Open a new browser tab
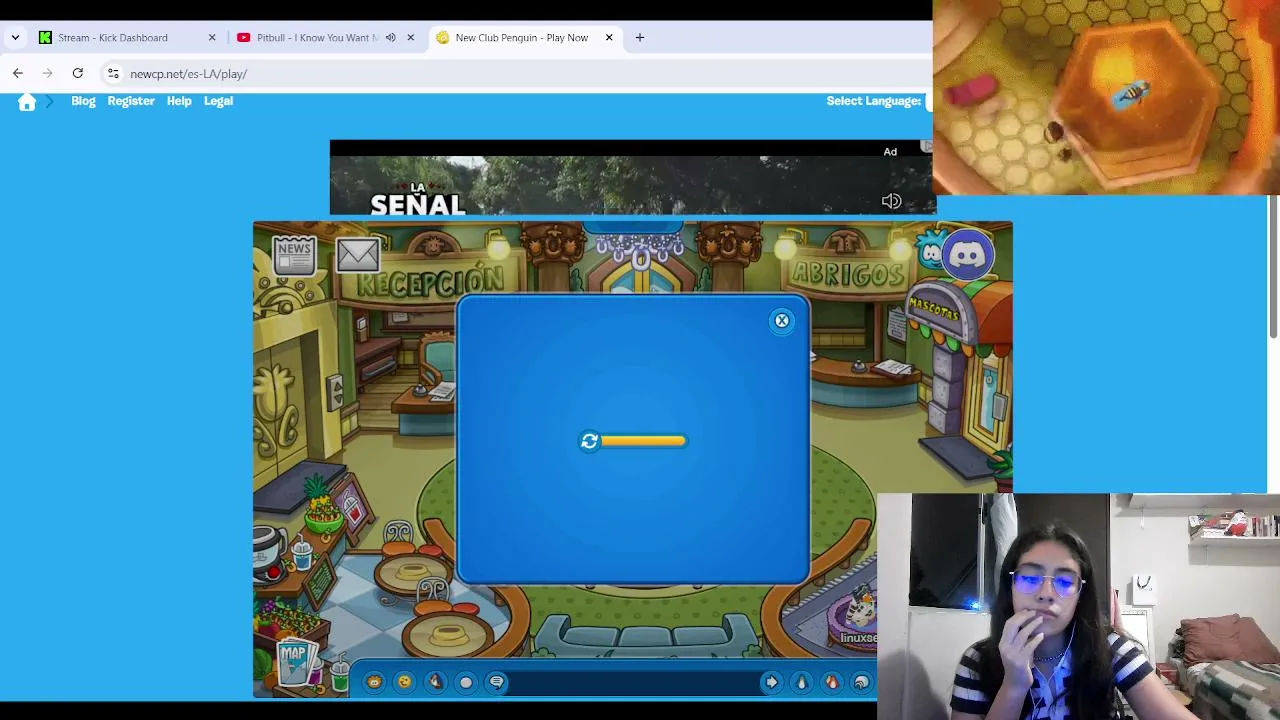This screenshot has width=1280, height=720. pyautogui.click(x=640, y=38)
